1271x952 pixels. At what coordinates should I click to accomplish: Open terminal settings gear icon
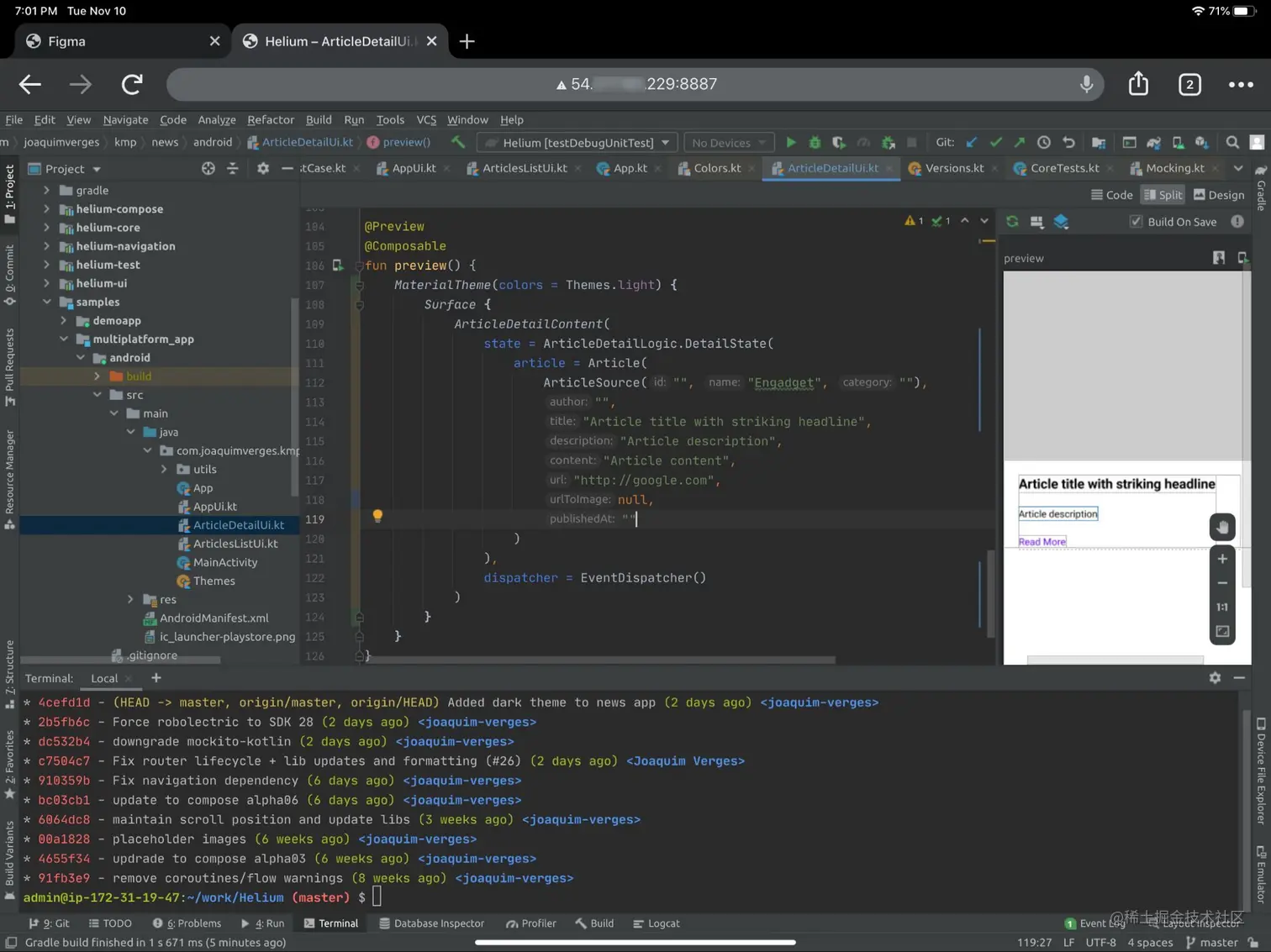point(1215,678)
